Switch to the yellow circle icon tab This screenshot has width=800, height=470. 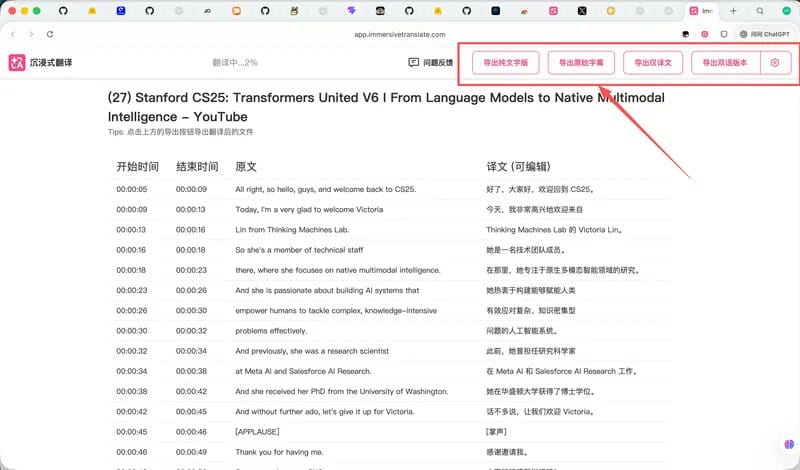pos(611,11)
